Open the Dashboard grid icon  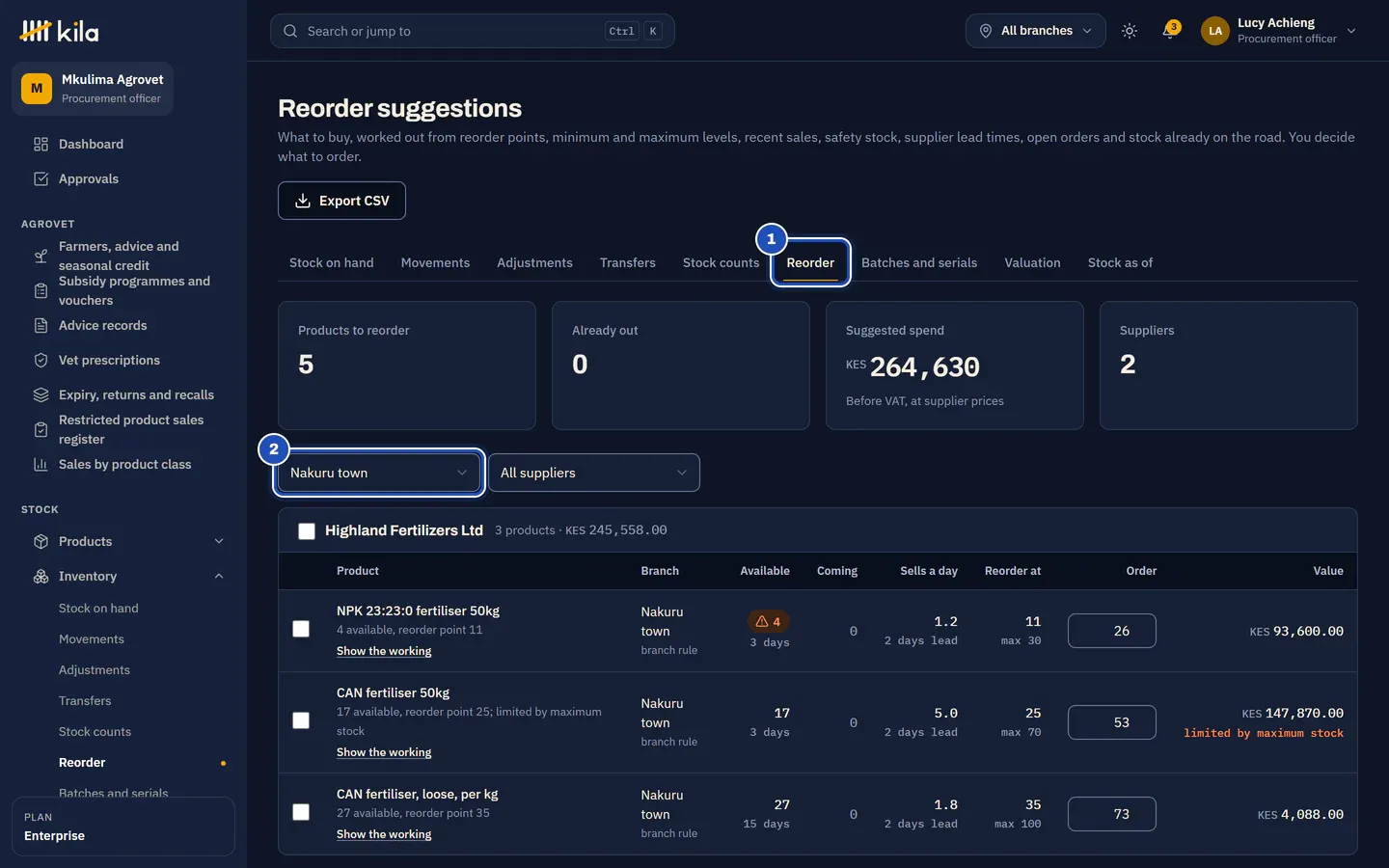pos(41,145)
